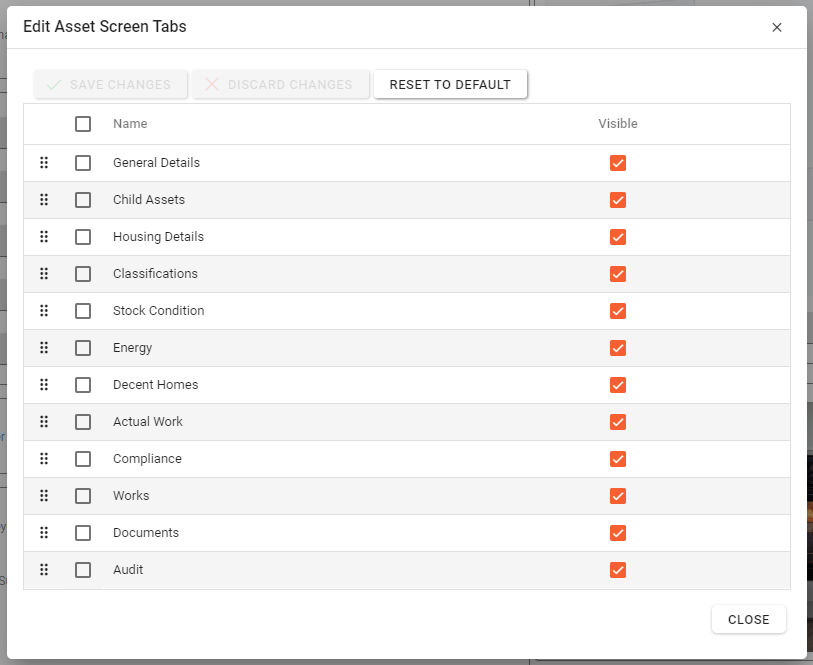Select the Decent Homes row checkbox
This screenshot has height=665, width=813.
point(83,385)
